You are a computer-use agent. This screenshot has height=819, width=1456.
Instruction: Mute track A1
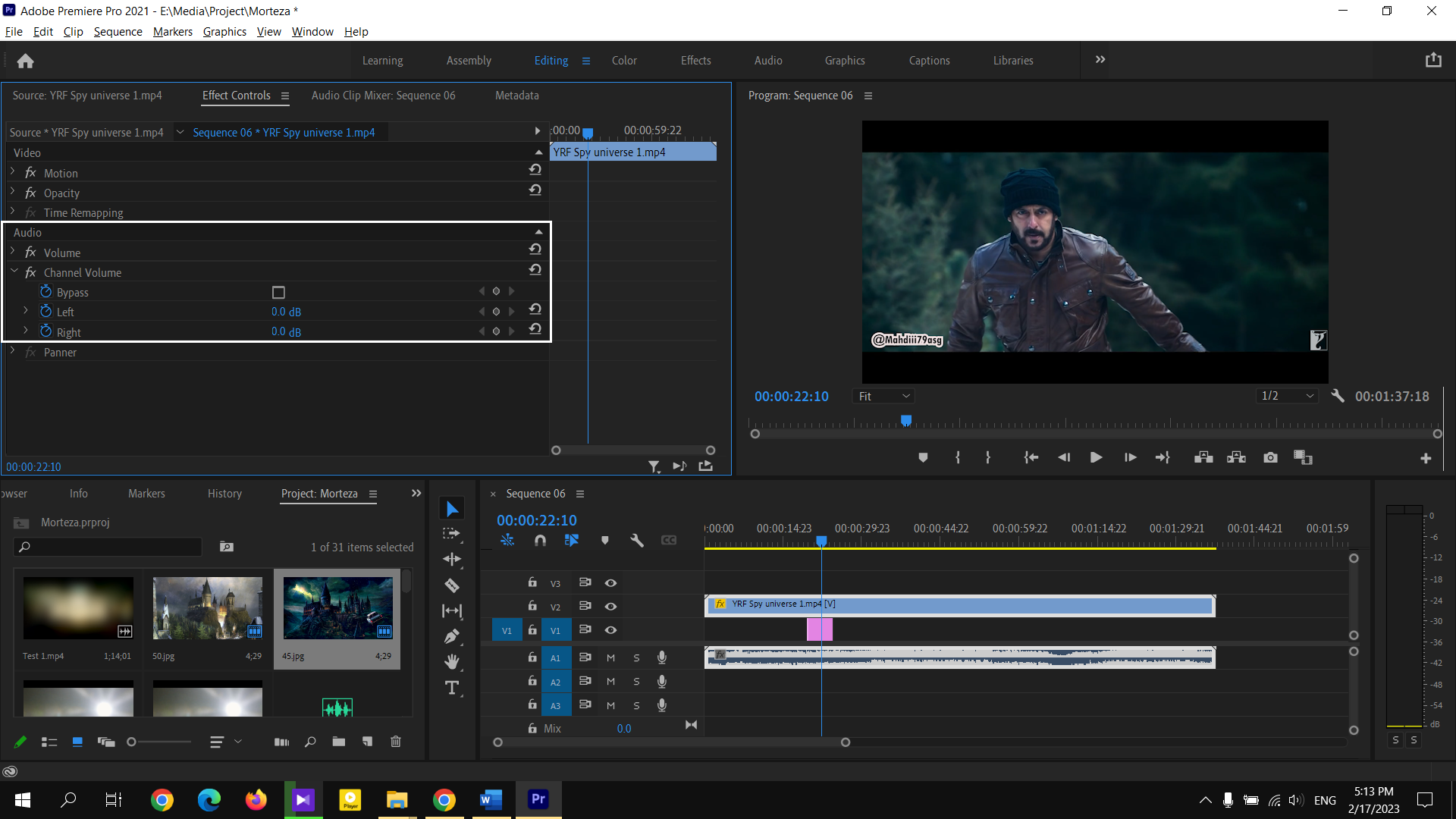point(610,657)
